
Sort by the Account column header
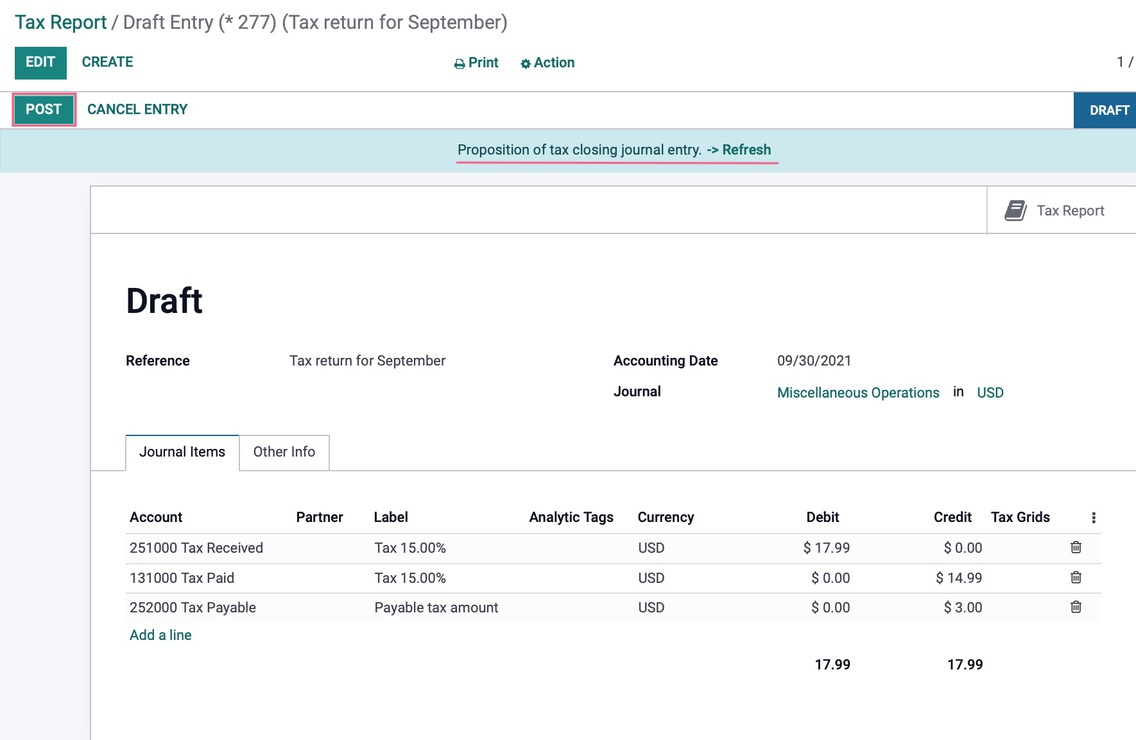(156, 517)
